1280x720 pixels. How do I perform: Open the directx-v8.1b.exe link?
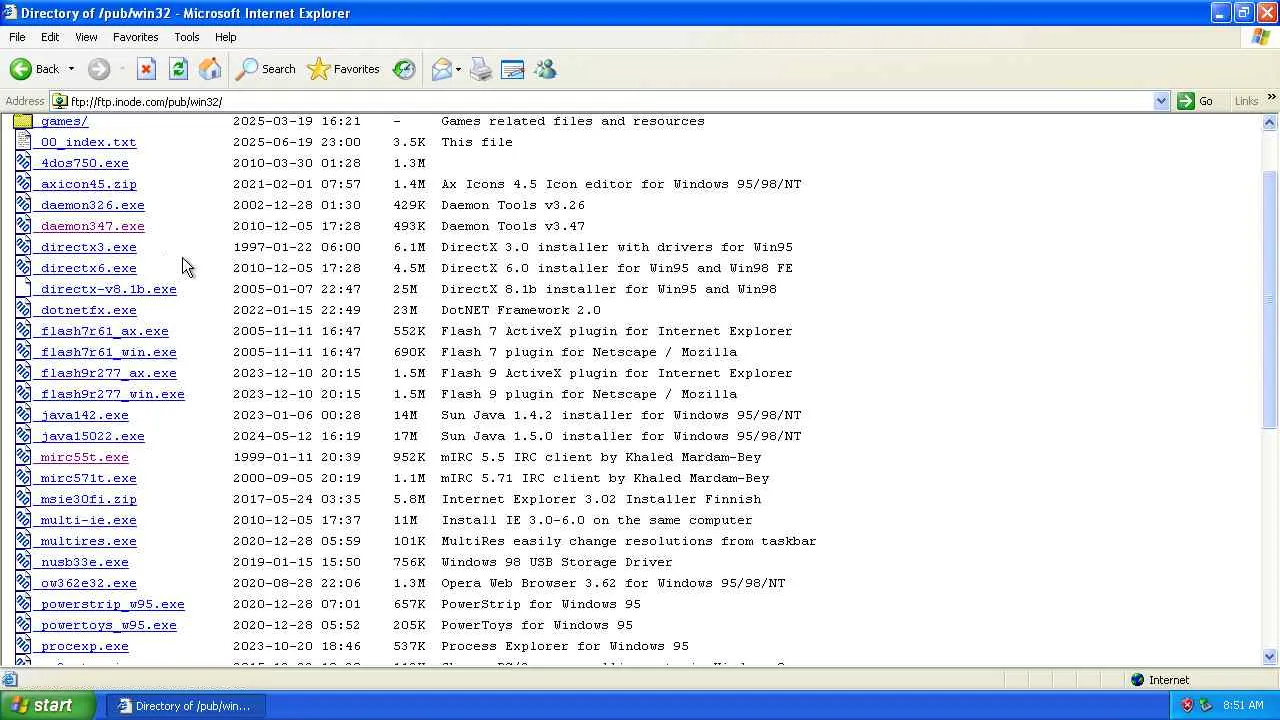coord(108,289)
